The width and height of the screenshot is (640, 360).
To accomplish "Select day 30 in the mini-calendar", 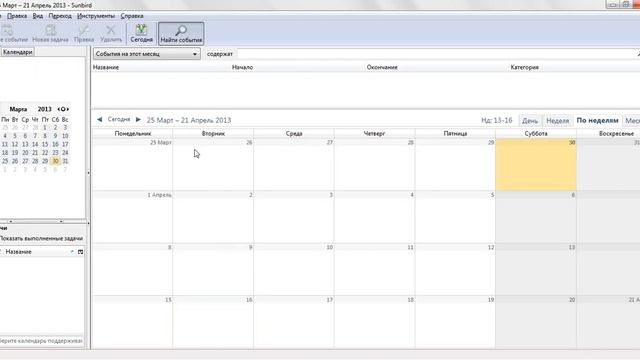I will pos(55,161).
